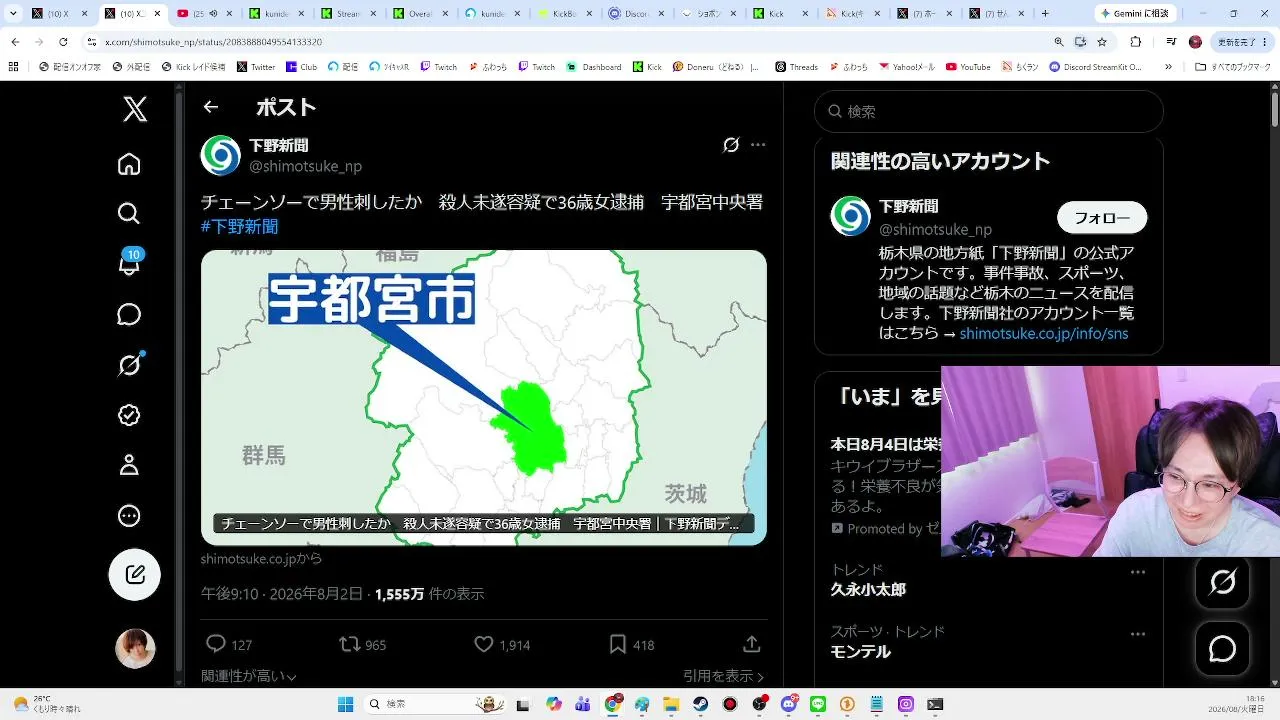Click the 下野新聞 avatar on the post
This screenshot has width=1280, height=720.
[x=221, y=155]
